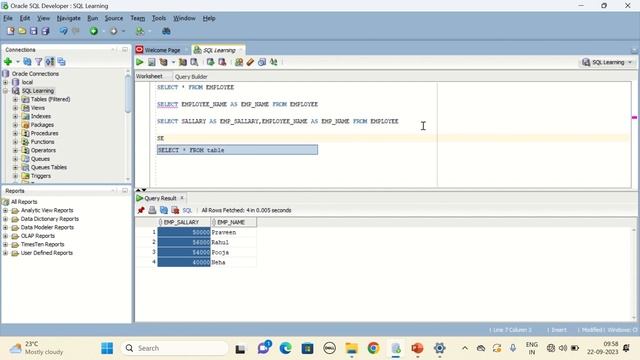
Task: Click the SQL History icon in worksheet toolbar
Action: click(262, 62)
